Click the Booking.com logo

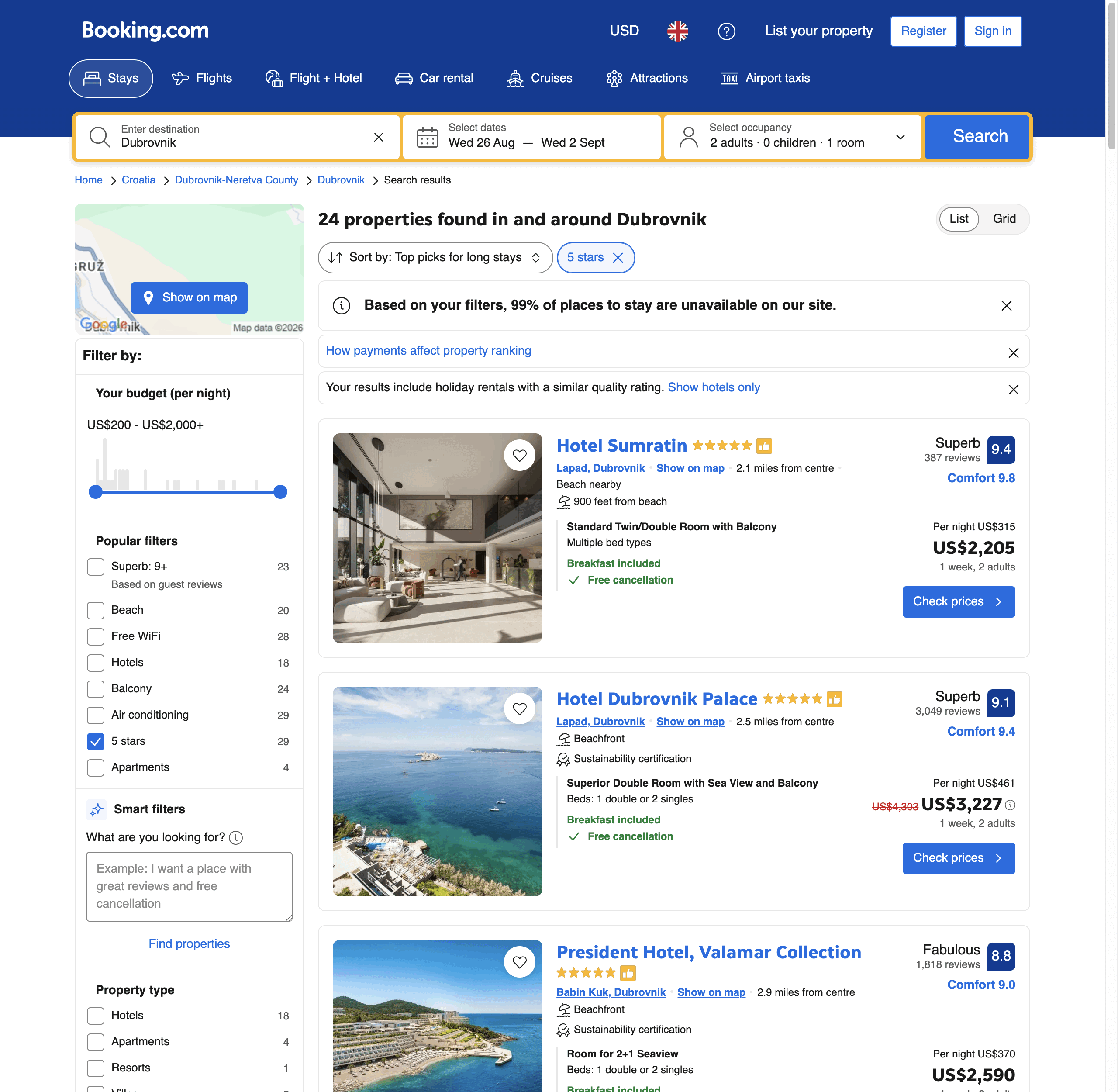pyautogui.click(x=145, y=31)
